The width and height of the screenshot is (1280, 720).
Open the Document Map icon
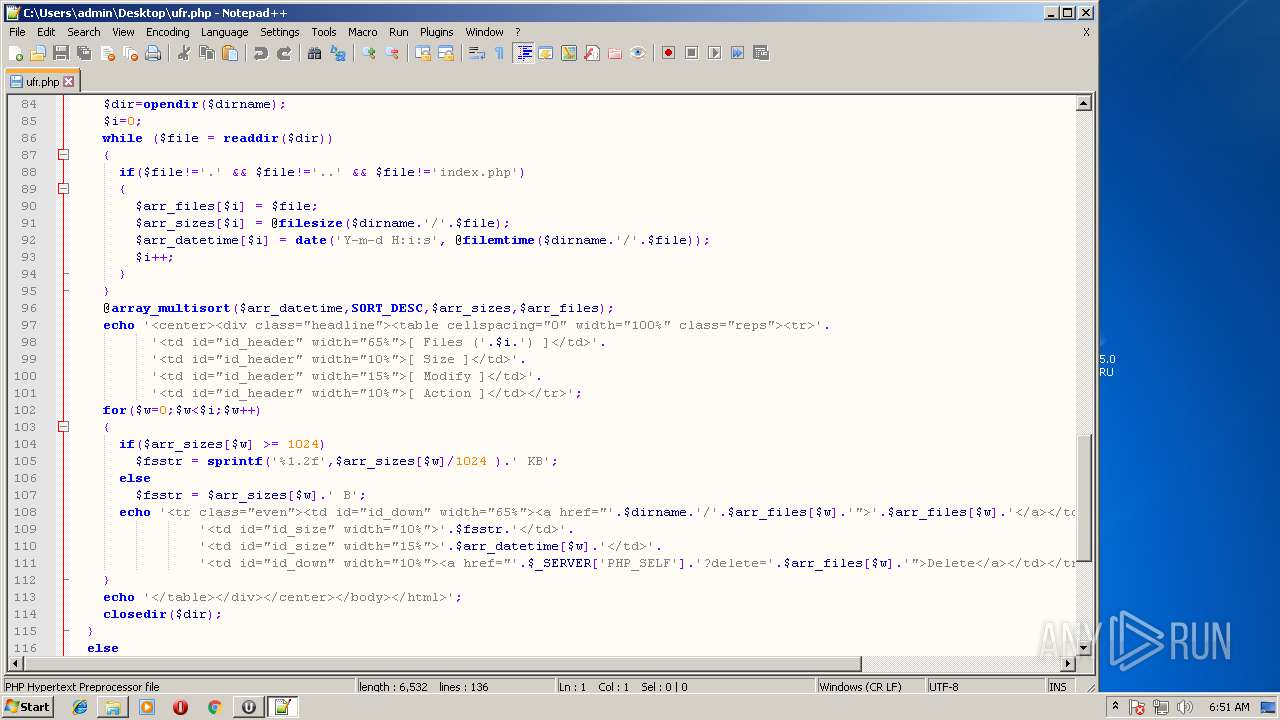pyautogui.click(x=569, y=53)
